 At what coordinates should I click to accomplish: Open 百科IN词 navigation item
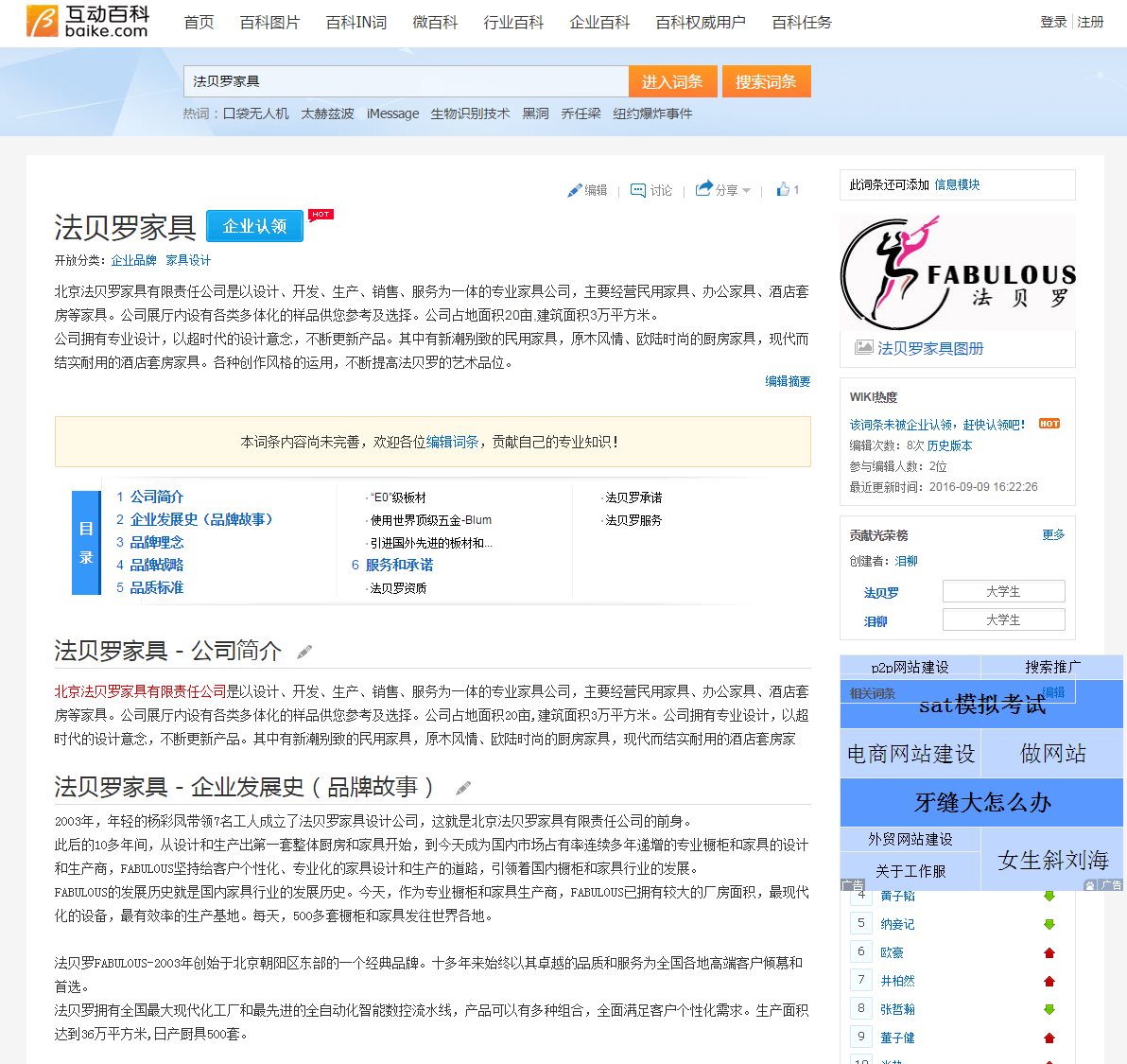[355, 23]
